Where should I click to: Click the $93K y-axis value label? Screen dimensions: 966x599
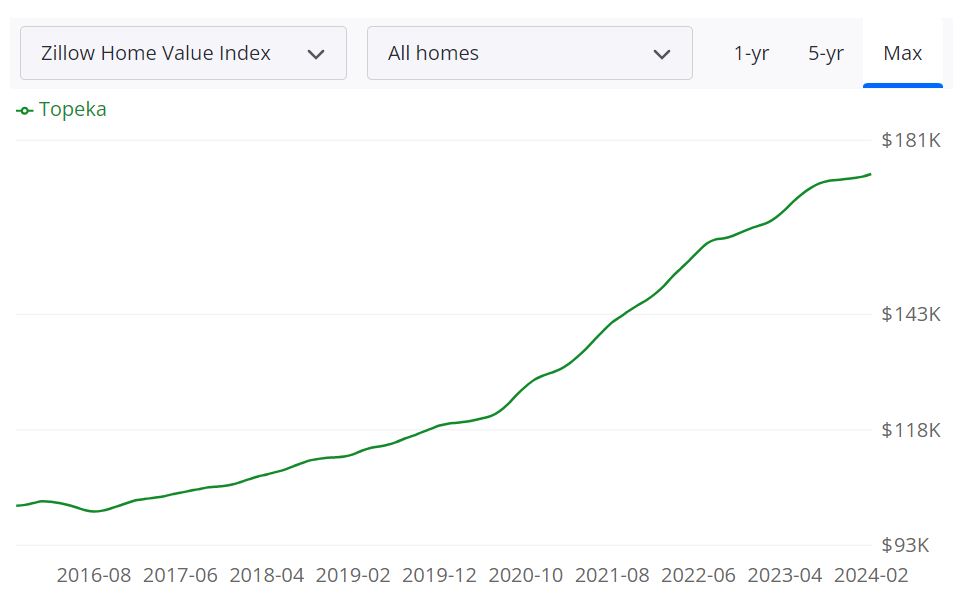pyautogui.click(x=905, y=545)
